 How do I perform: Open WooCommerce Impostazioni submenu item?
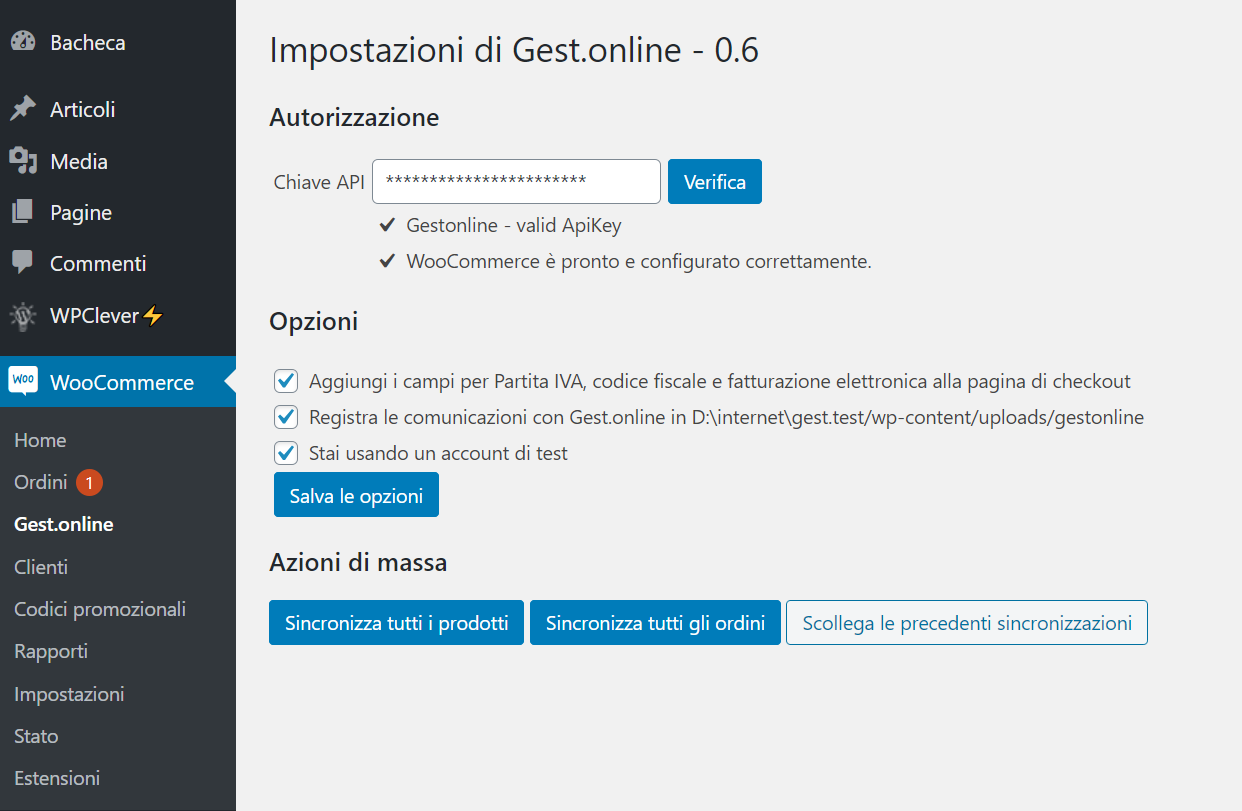click(69, 694)
